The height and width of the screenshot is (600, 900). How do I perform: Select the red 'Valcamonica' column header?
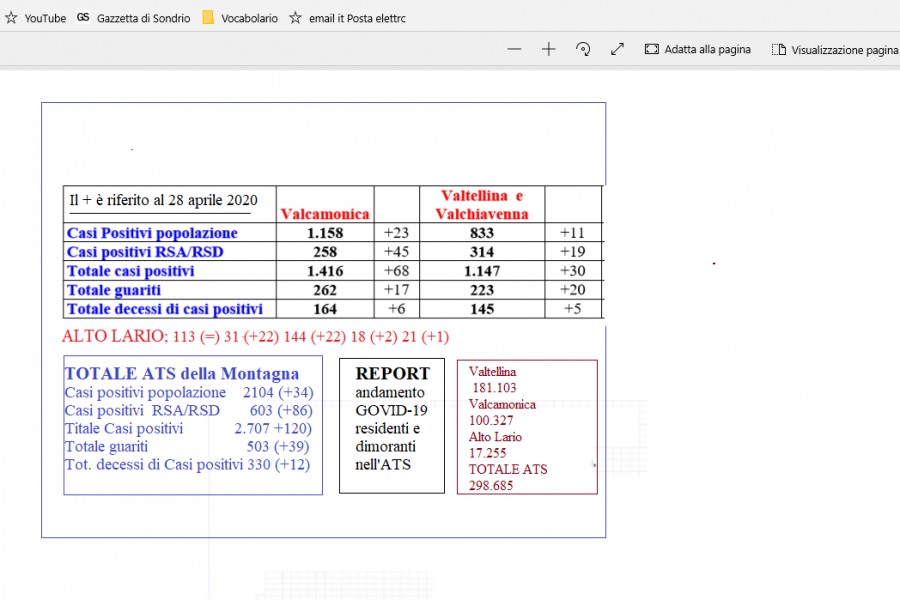click(x=325, y=214)
